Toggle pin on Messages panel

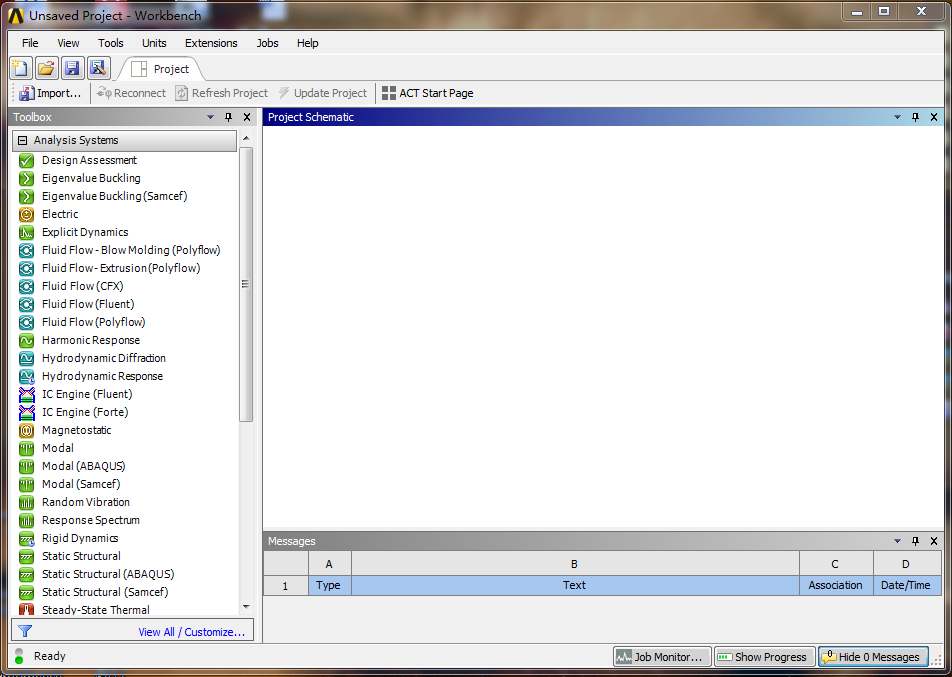(916, 541)
